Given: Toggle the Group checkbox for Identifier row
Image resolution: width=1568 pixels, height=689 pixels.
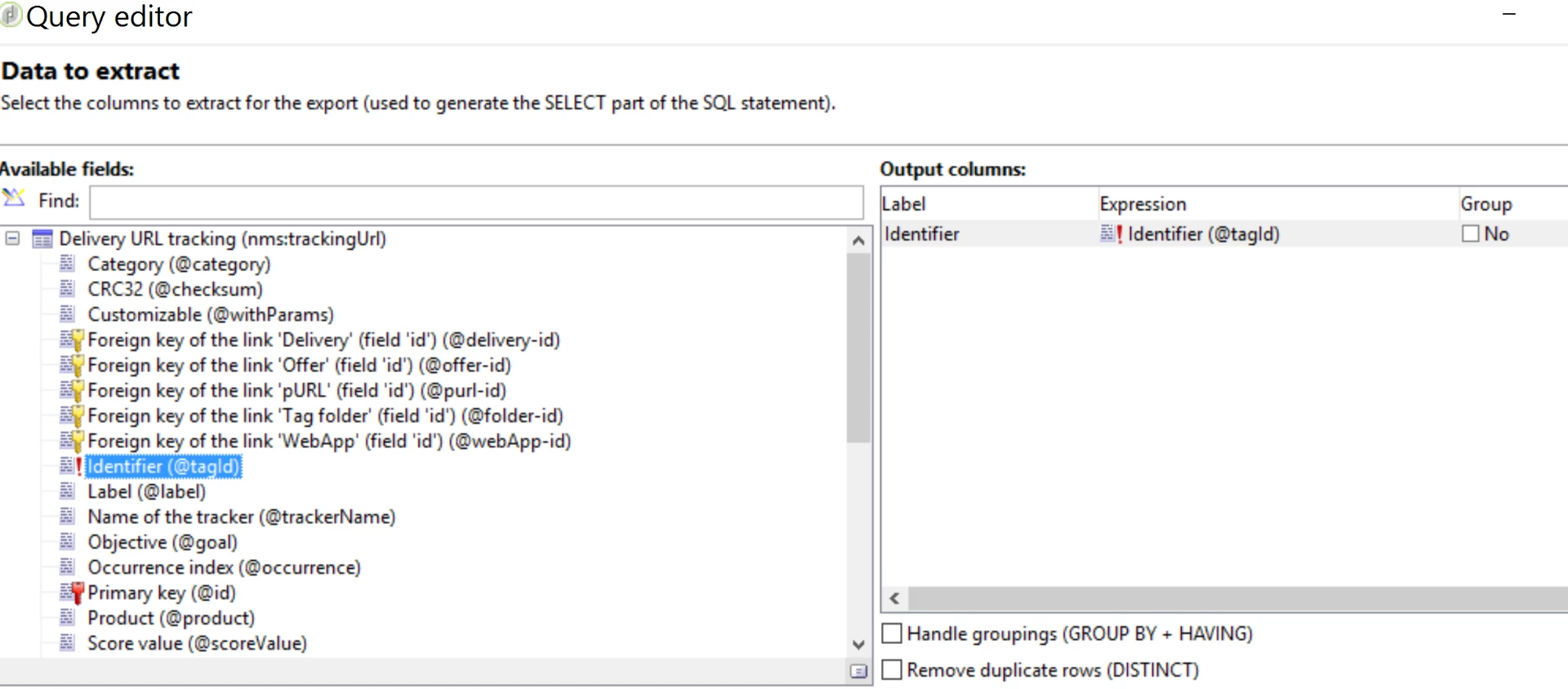Looking at the screenshot, I should click(1471, 233).
